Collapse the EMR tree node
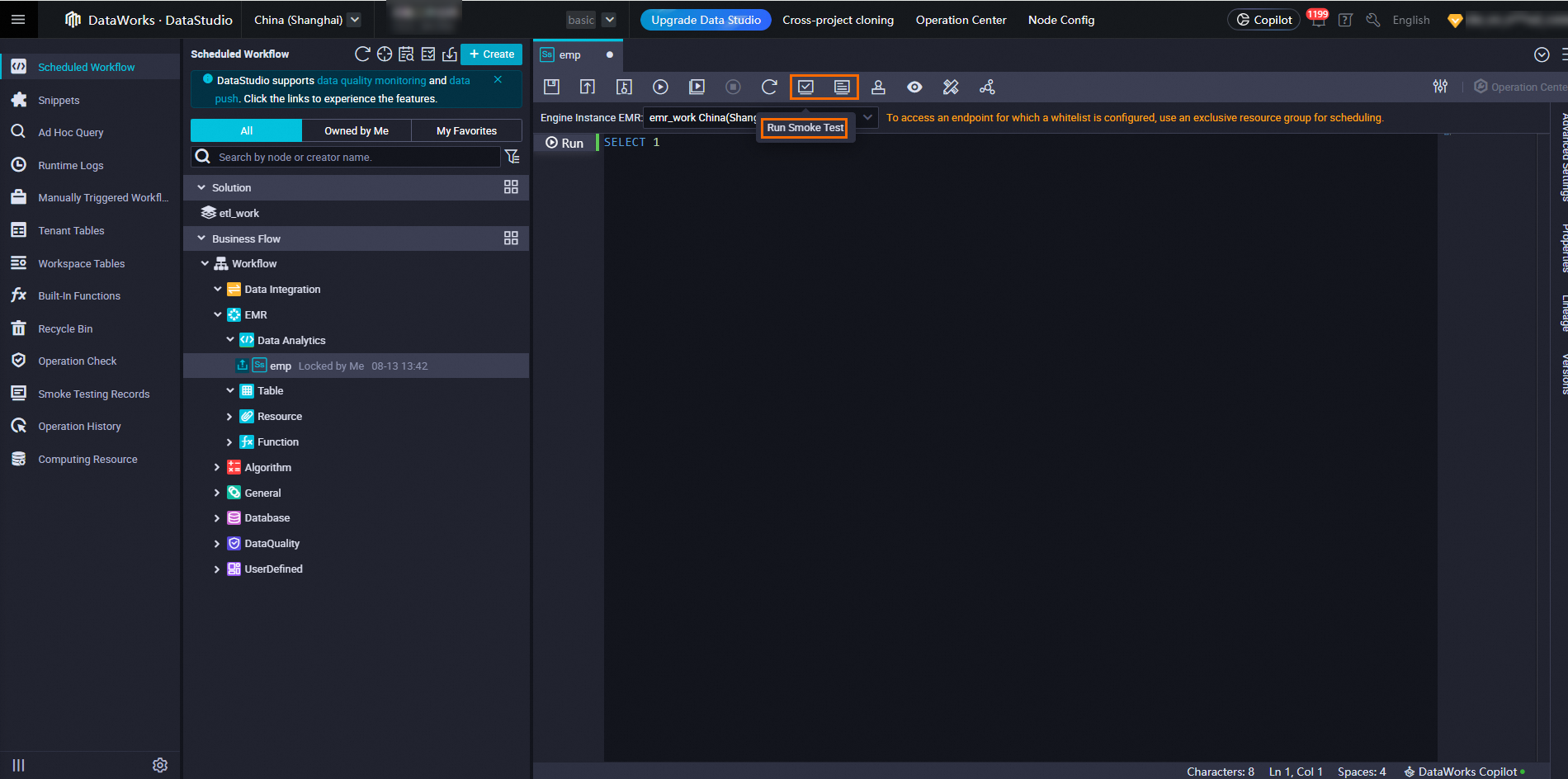1568x779 pixels. pos(218,315)
